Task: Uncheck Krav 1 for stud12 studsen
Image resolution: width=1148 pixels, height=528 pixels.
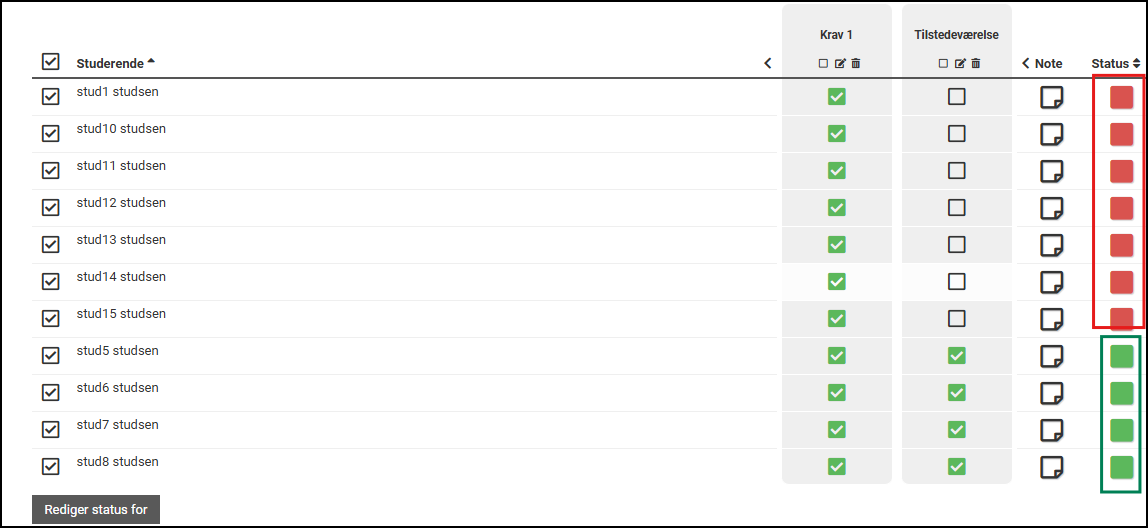Action: click(837, 208)
